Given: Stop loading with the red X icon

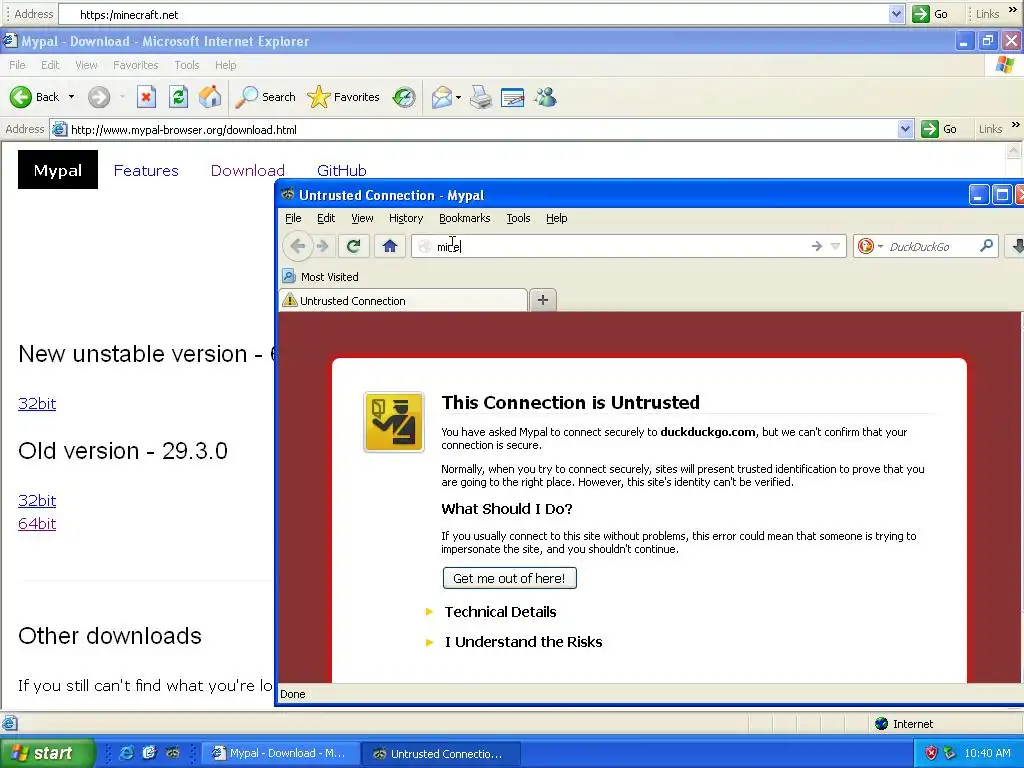Looking at the screenshot, I should (146, 97).
